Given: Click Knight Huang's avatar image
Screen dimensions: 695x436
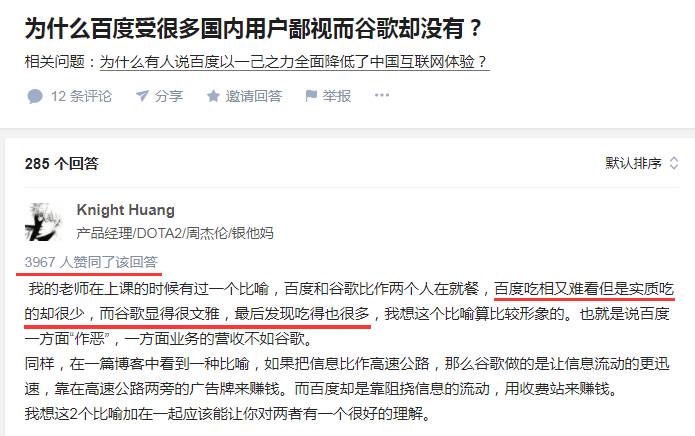Looking at the screenshot, I should [x=43, y=222].
